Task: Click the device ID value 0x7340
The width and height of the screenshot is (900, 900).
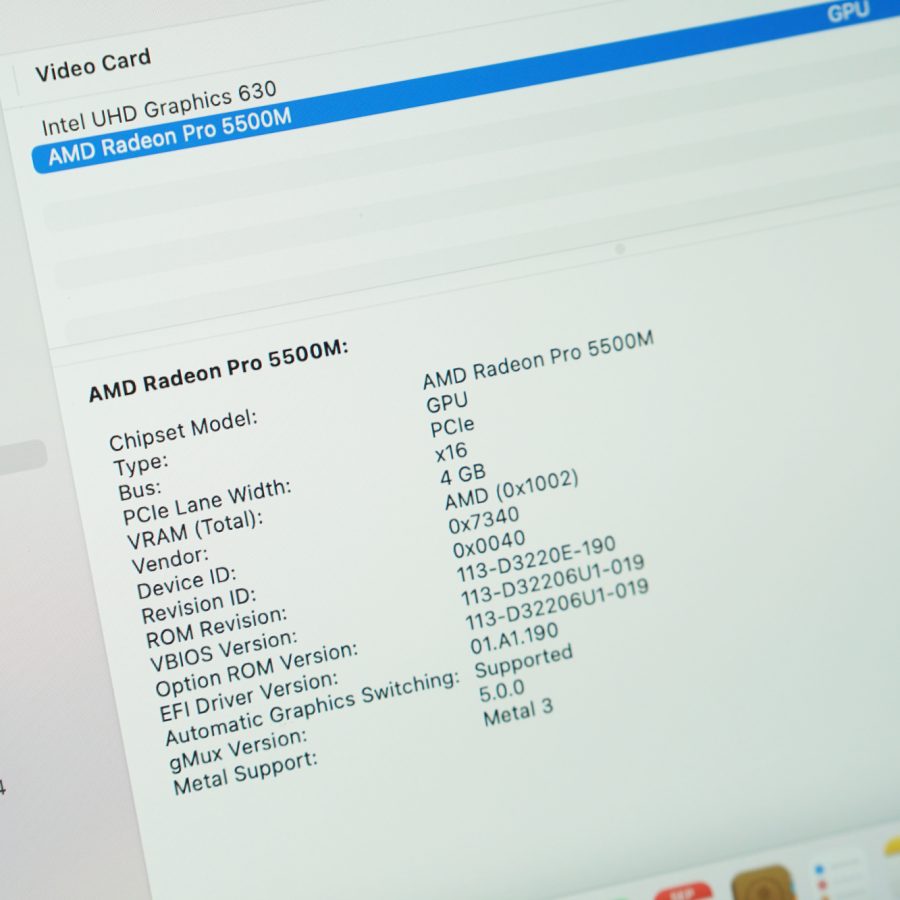Action: coord(484,519)
